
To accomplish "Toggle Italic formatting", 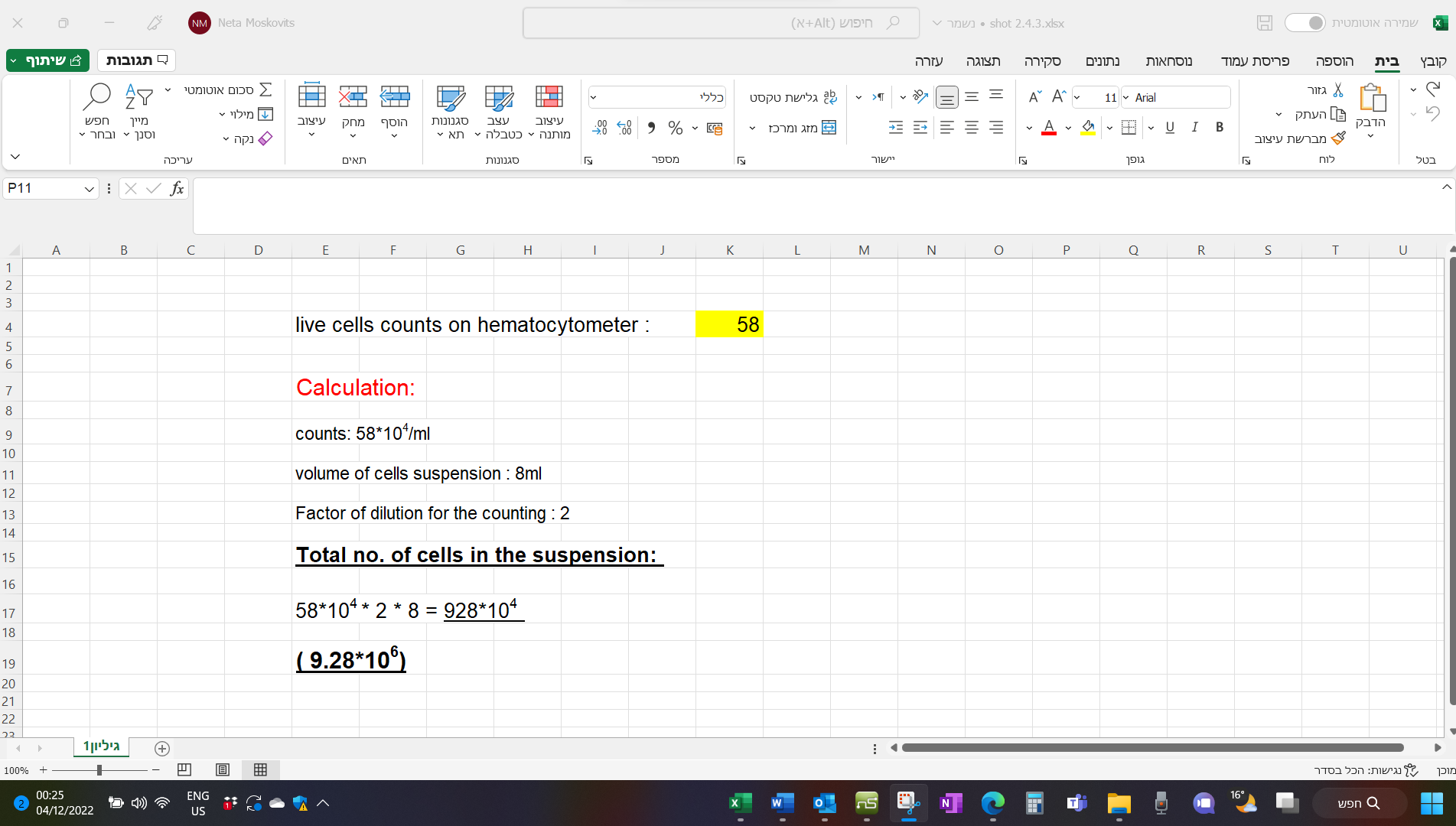I will click(1194, 128).
